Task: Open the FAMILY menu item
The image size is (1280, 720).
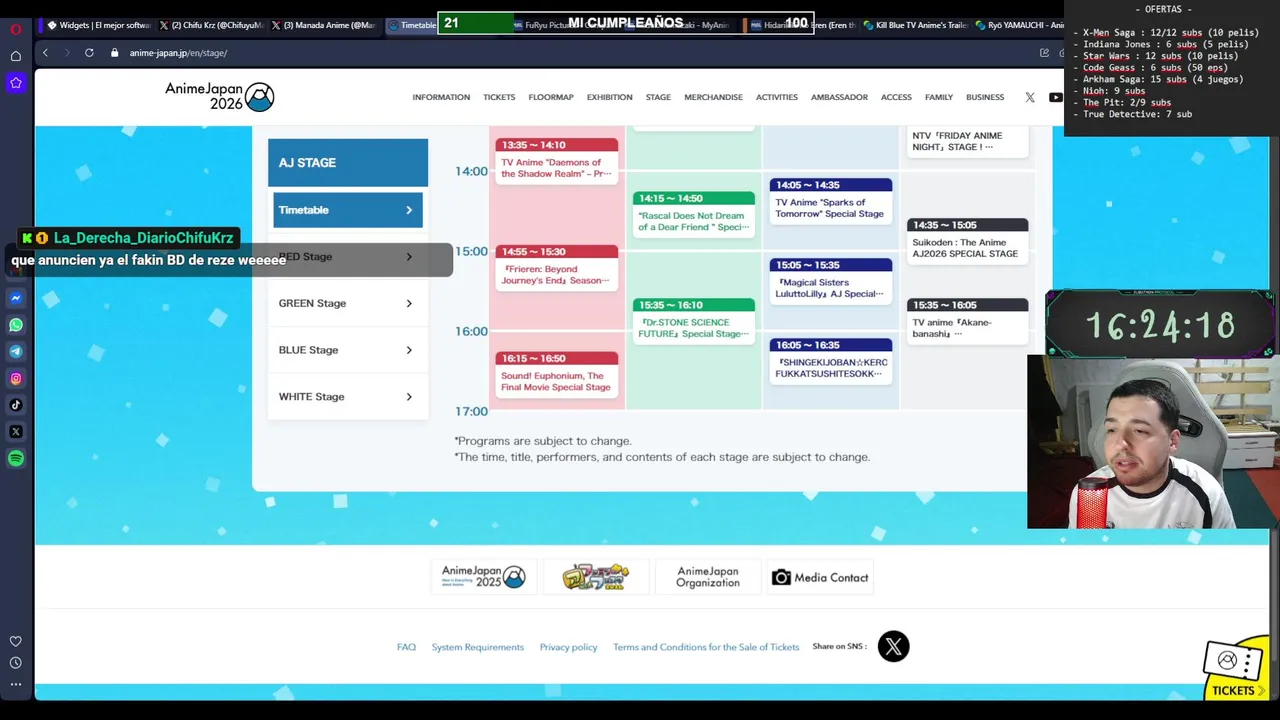Action: 939,97
